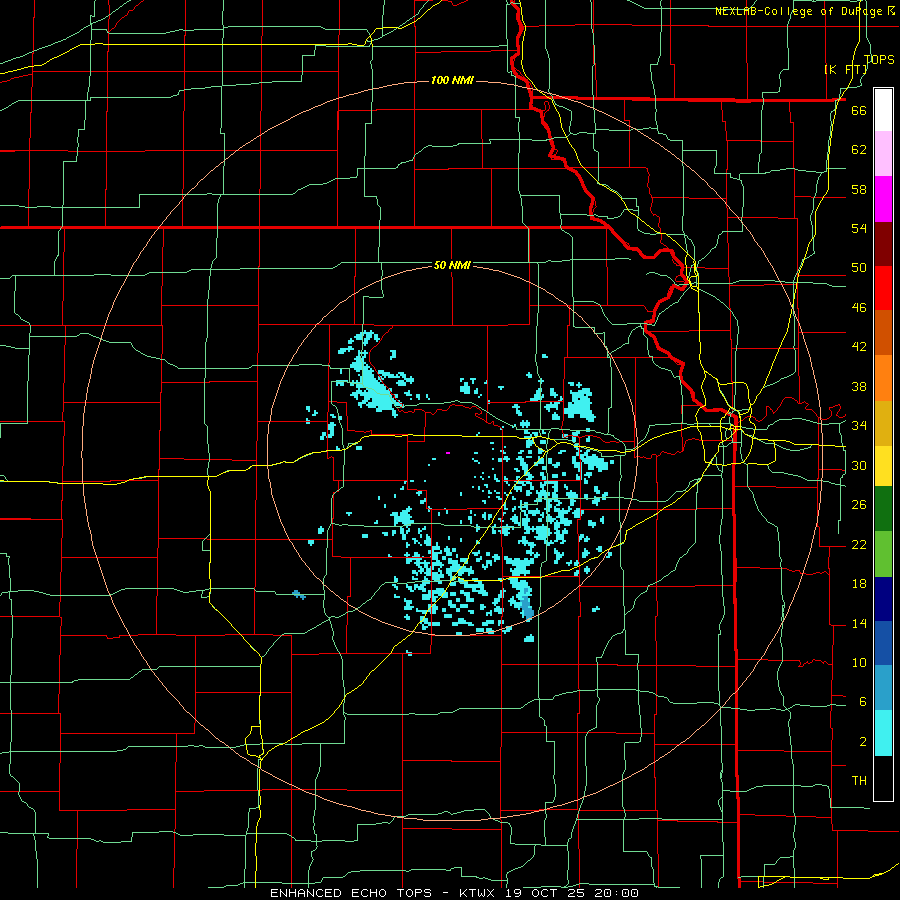Viewport: 900px width, 900px height.
Task: Click the tiny magenta echo pixel
Action: pyautogui.click(x=448, y=453)
